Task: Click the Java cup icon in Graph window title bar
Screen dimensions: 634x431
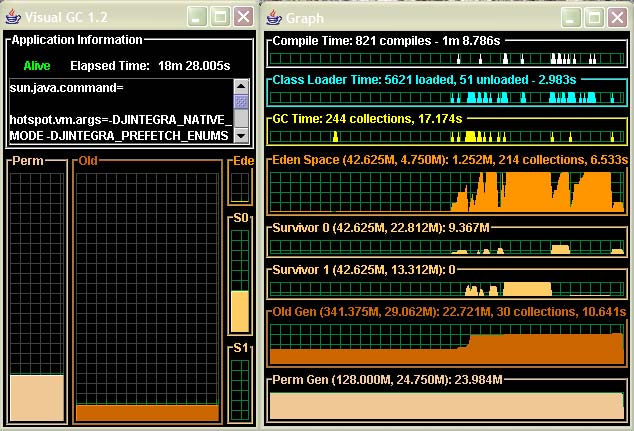Action: coord(274,17)
